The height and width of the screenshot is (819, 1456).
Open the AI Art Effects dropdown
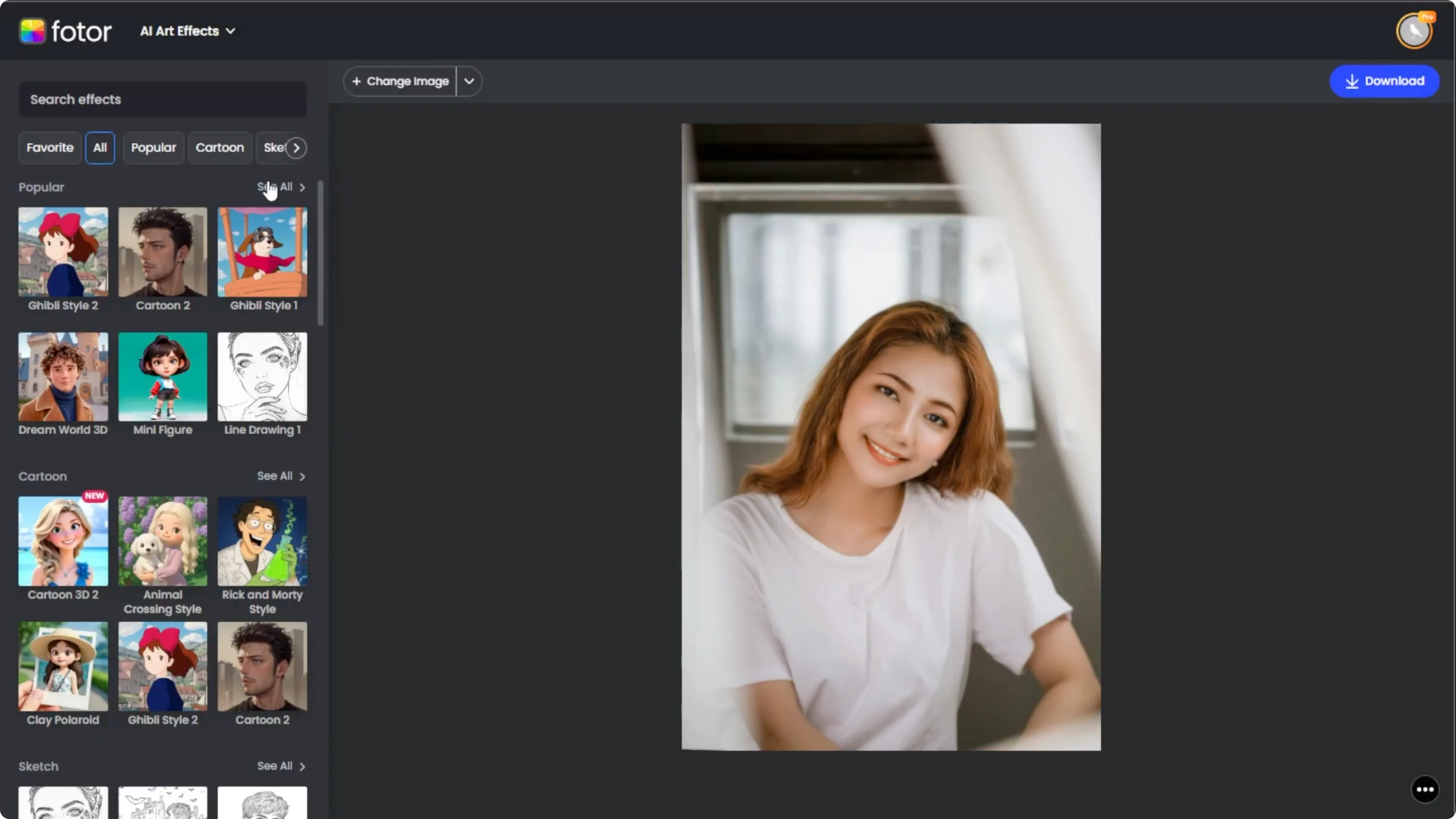click(x=188, y=31)
